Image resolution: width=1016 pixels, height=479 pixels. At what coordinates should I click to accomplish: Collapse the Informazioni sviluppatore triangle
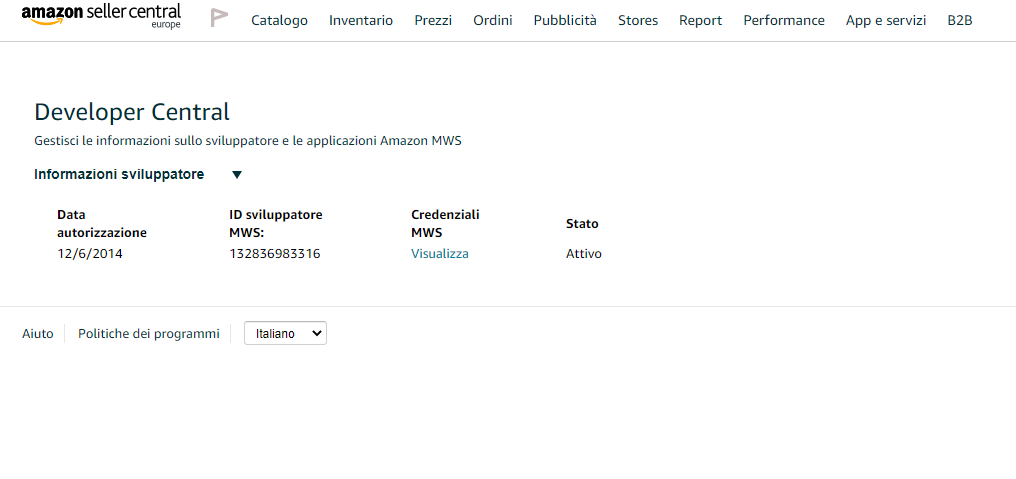coord(237,174)
